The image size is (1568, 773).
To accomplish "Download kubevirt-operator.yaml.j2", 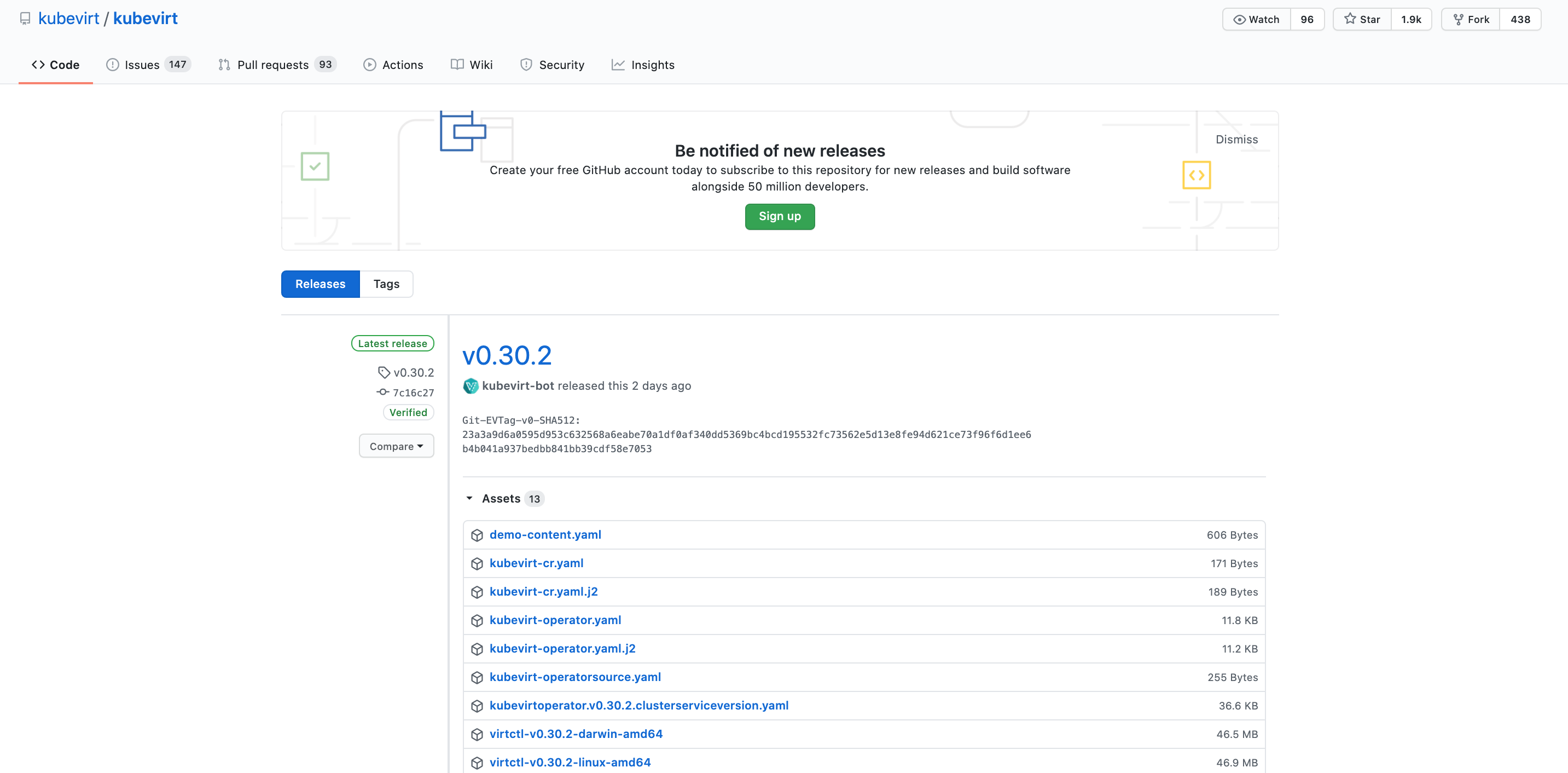I will (x=562, y=649).
